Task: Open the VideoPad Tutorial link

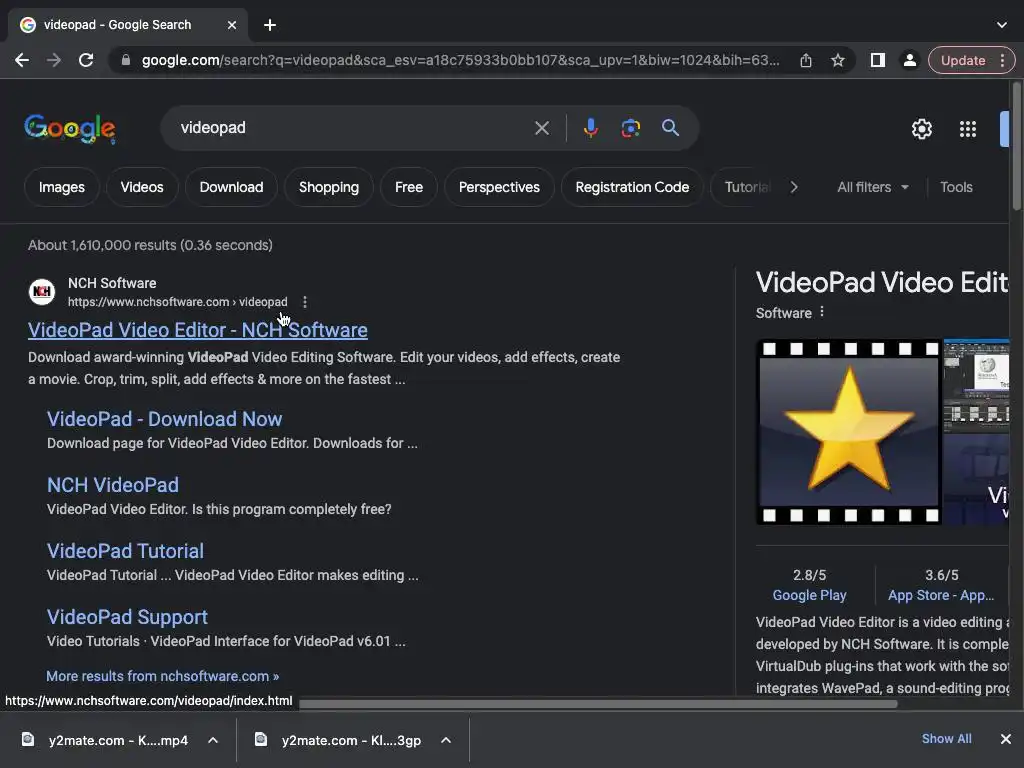Action: coord(125,551)
